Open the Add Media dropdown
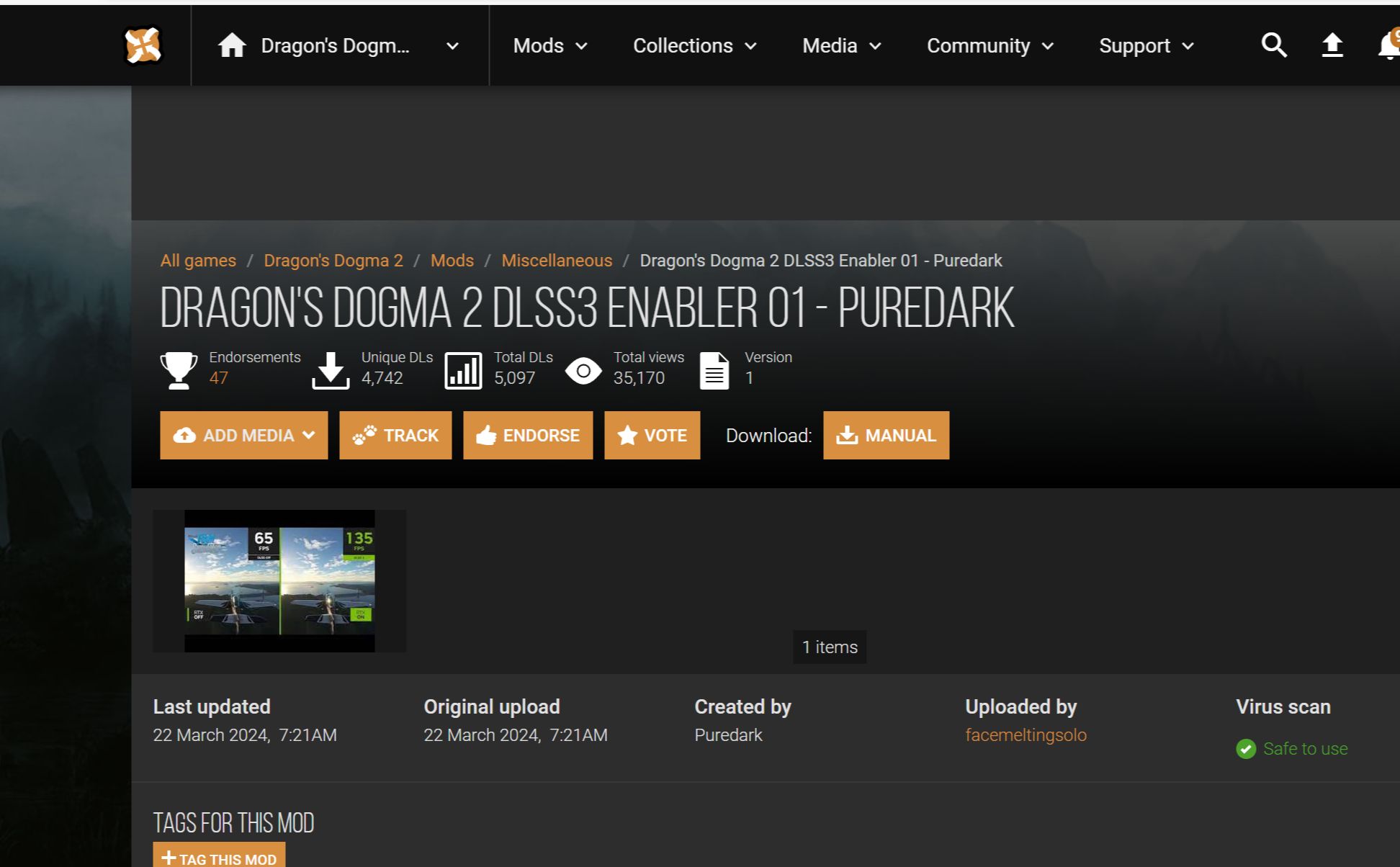The height and width of the screenshot is (867, 1400). [x=243, y=436]
